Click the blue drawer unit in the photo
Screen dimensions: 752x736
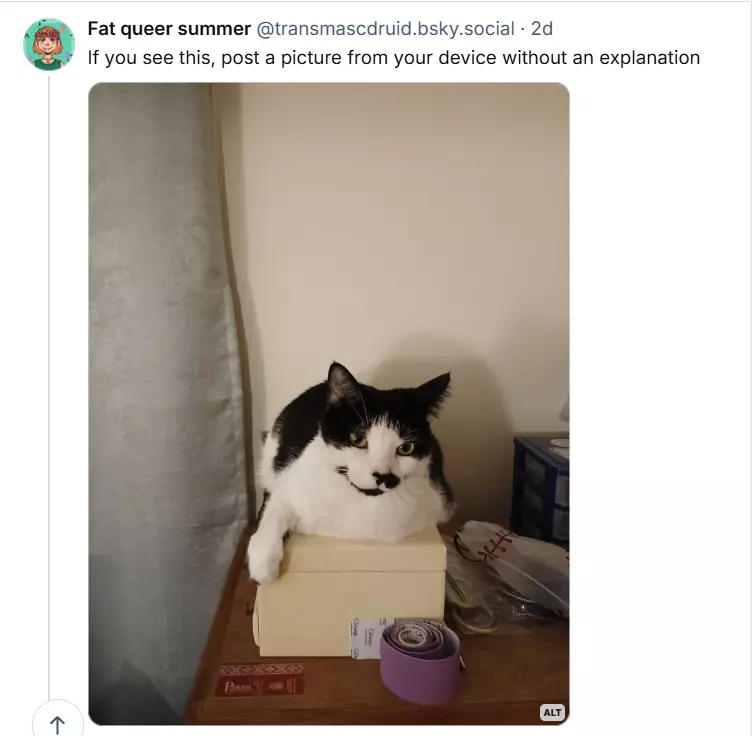[540, 489]
